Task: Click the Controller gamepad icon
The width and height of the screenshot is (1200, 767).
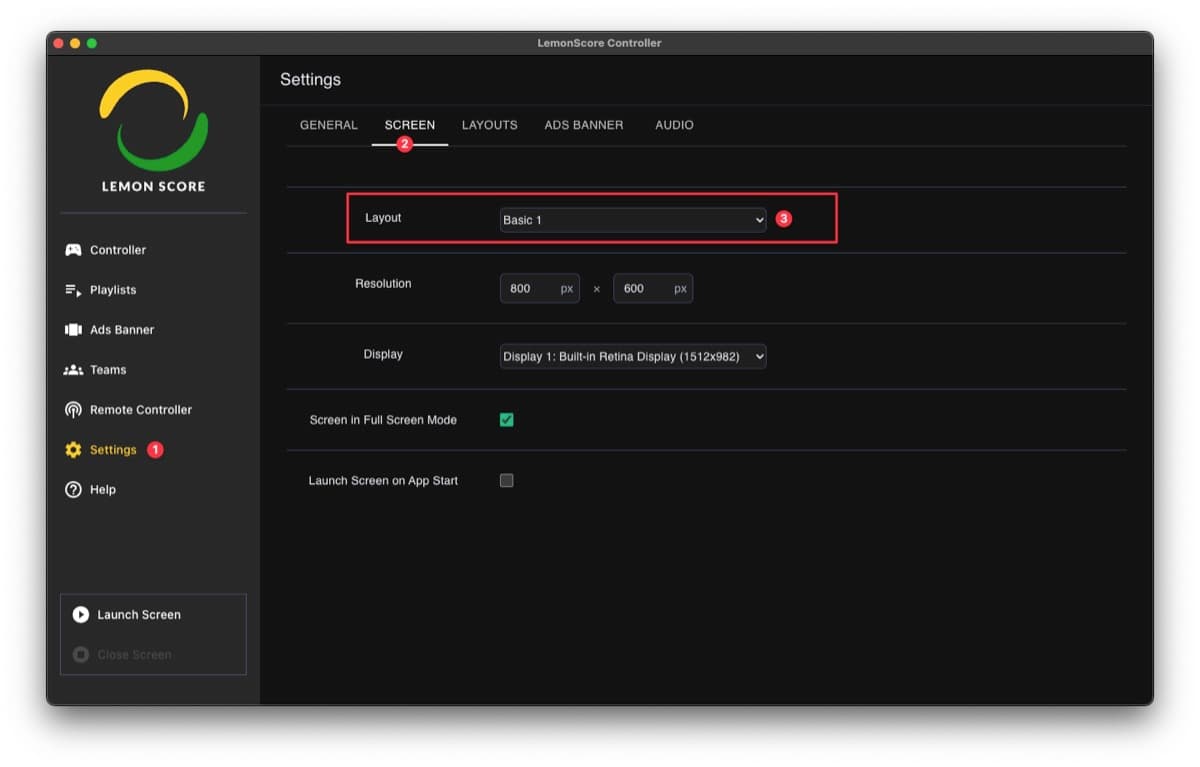Action: [73, 250]
